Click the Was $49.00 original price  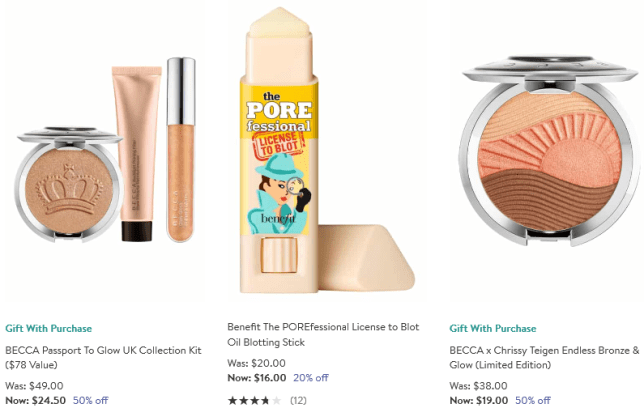pos(34,385)
